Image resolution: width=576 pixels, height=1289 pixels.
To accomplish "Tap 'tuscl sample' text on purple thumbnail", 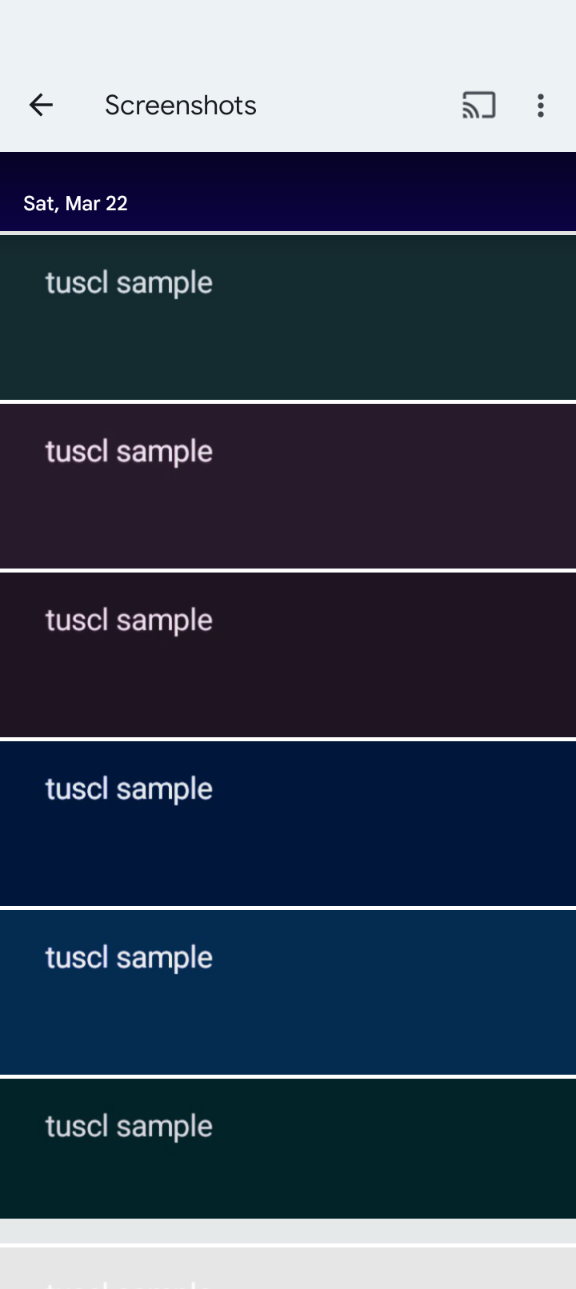I will click(x=129, y=452).
